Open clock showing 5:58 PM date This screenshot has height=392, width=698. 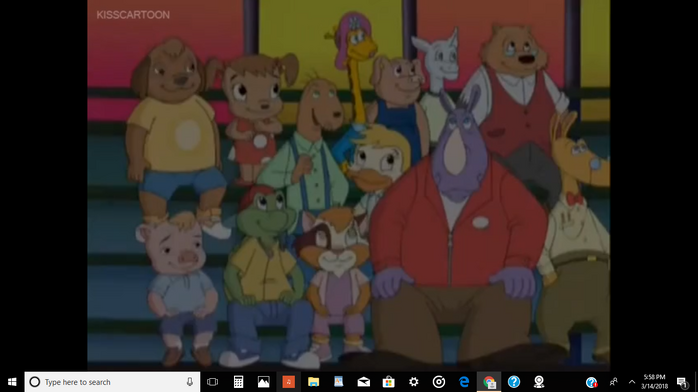[x=654, y=382]
